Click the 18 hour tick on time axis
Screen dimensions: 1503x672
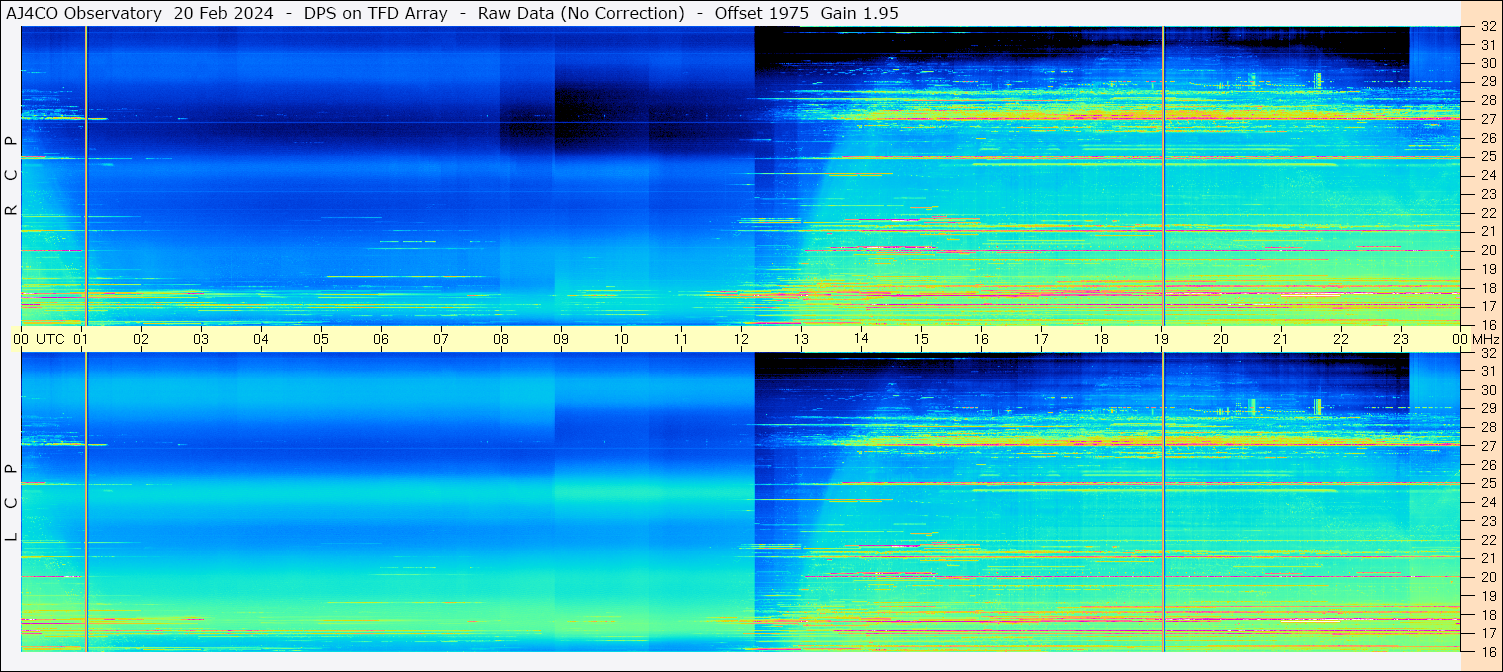(x=1101, y=339)
